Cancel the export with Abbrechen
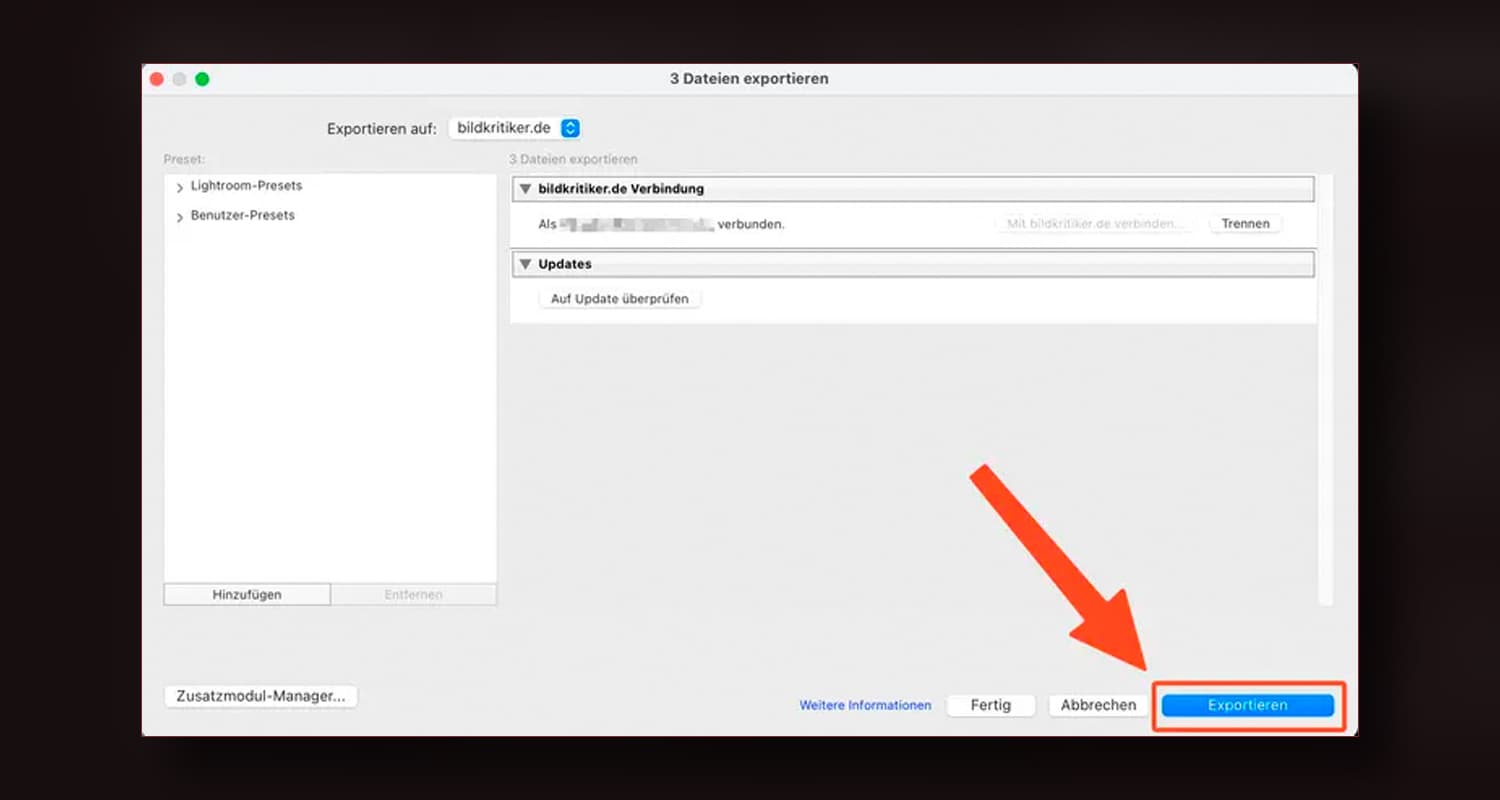Image resolution: width=1500 pixels, height=800 pixels. coord(1098,705)
